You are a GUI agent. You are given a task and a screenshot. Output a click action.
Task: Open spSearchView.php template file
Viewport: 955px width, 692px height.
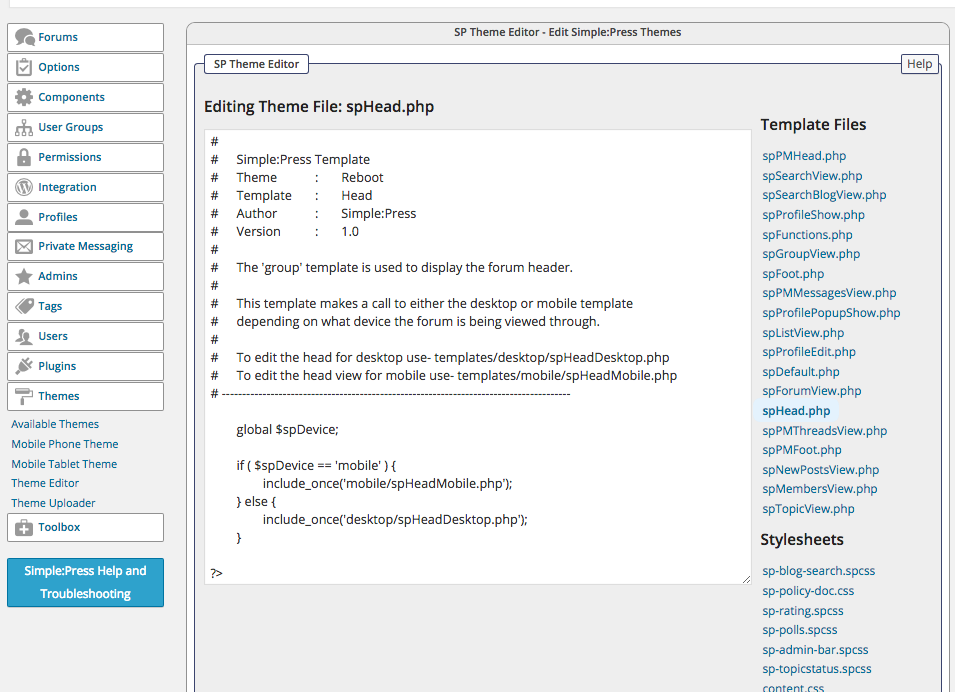point(812,176)
